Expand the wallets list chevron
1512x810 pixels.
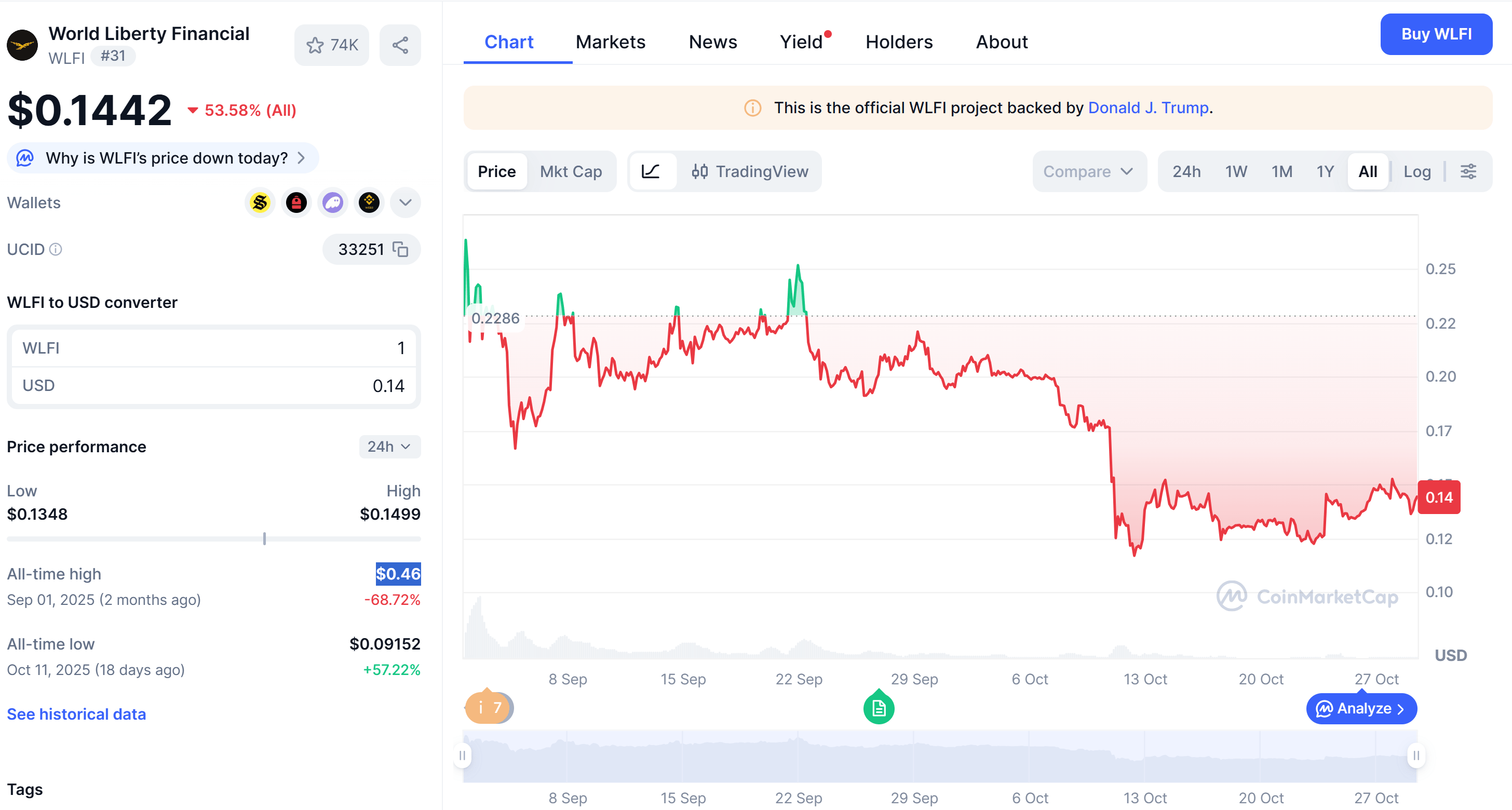click(405, 203)
